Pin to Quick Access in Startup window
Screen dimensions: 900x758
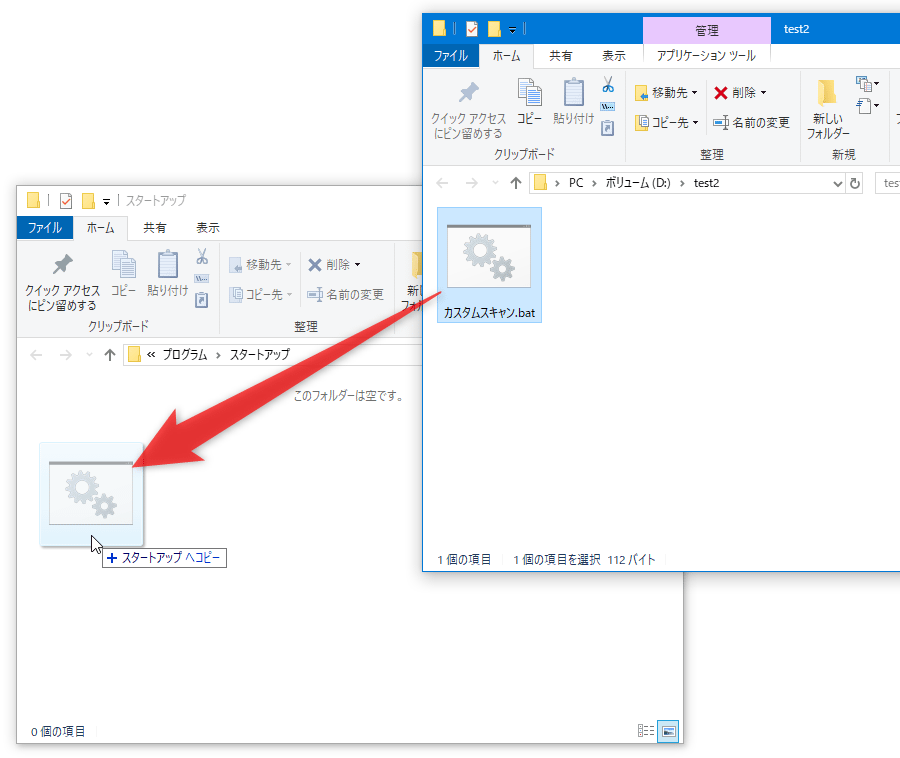(x=62, y=282)
